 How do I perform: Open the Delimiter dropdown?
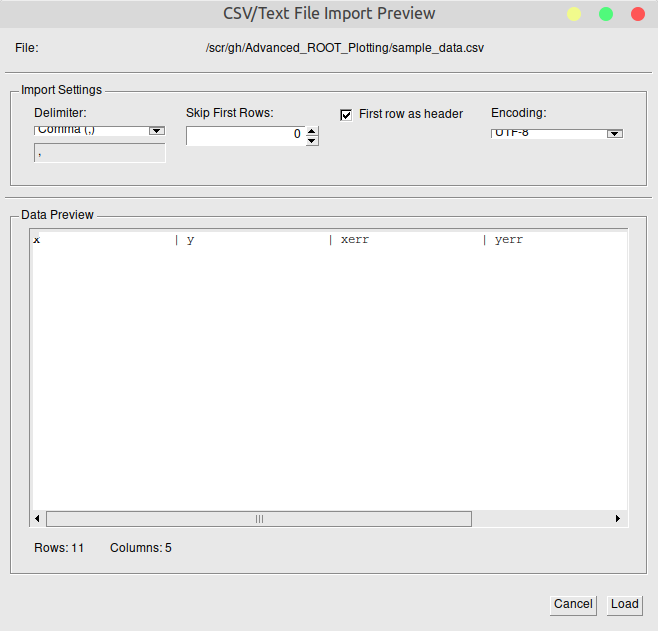[x=156, y=130]
